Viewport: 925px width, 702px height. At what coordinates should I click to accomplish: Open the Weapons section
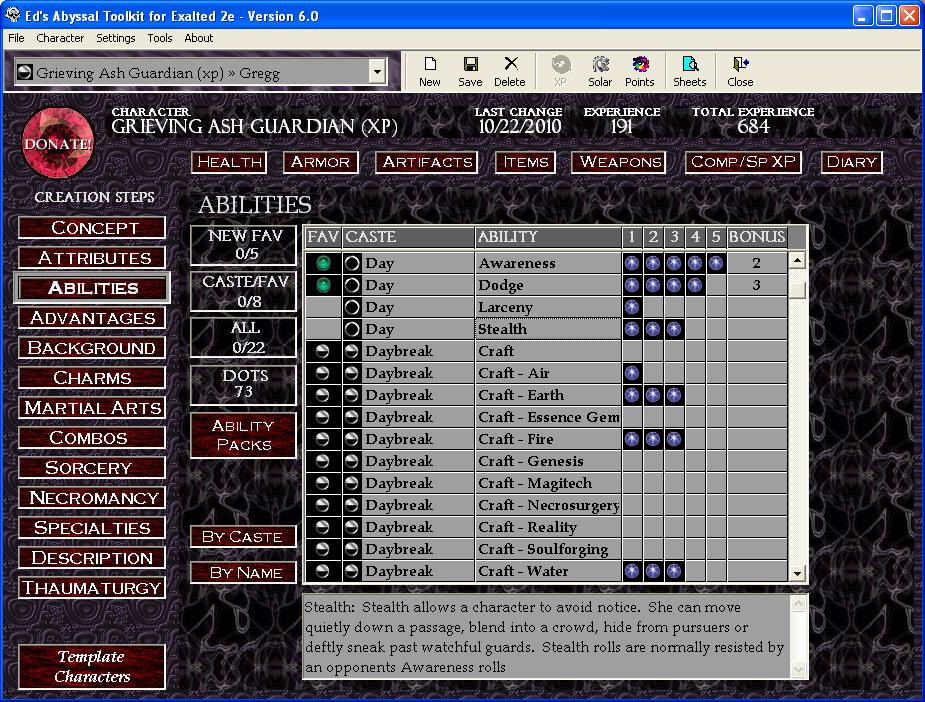click(x=619, y=162)
